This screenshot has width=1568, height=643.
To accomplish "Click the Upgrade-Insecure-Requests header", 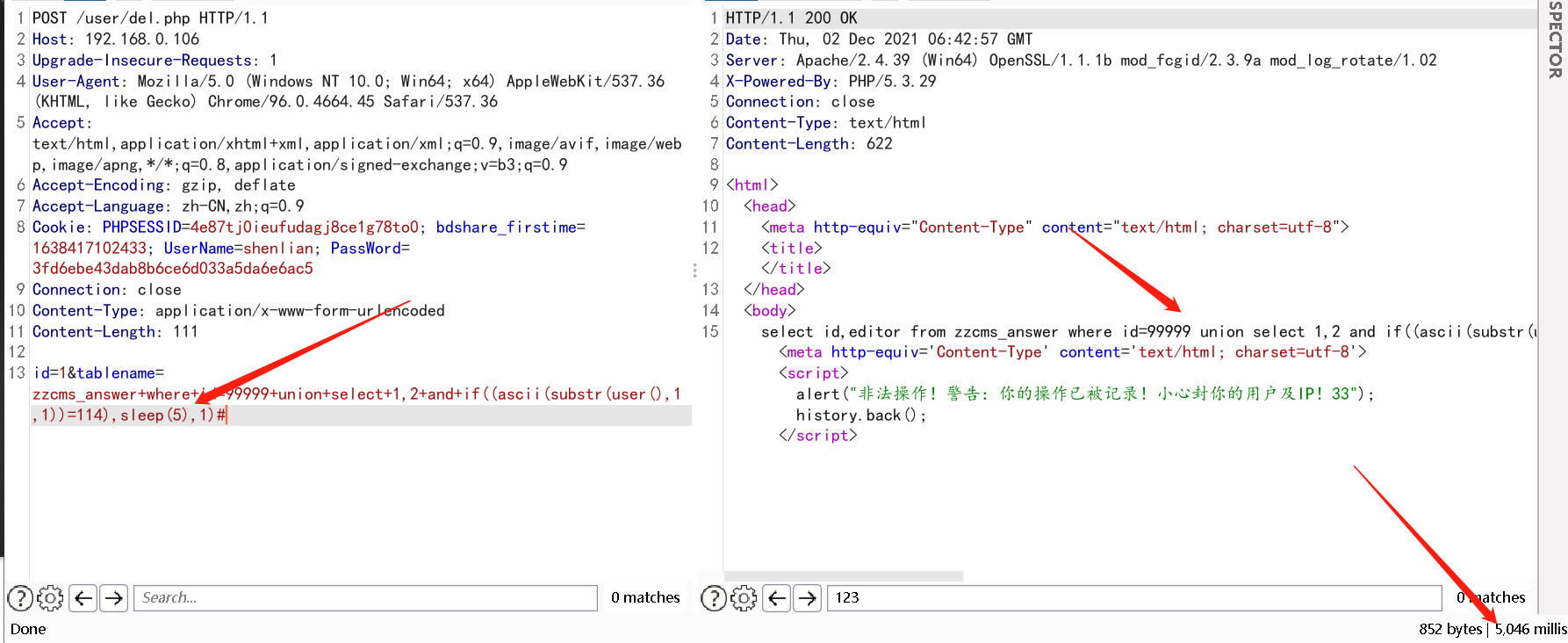I will tap(155, 60).
